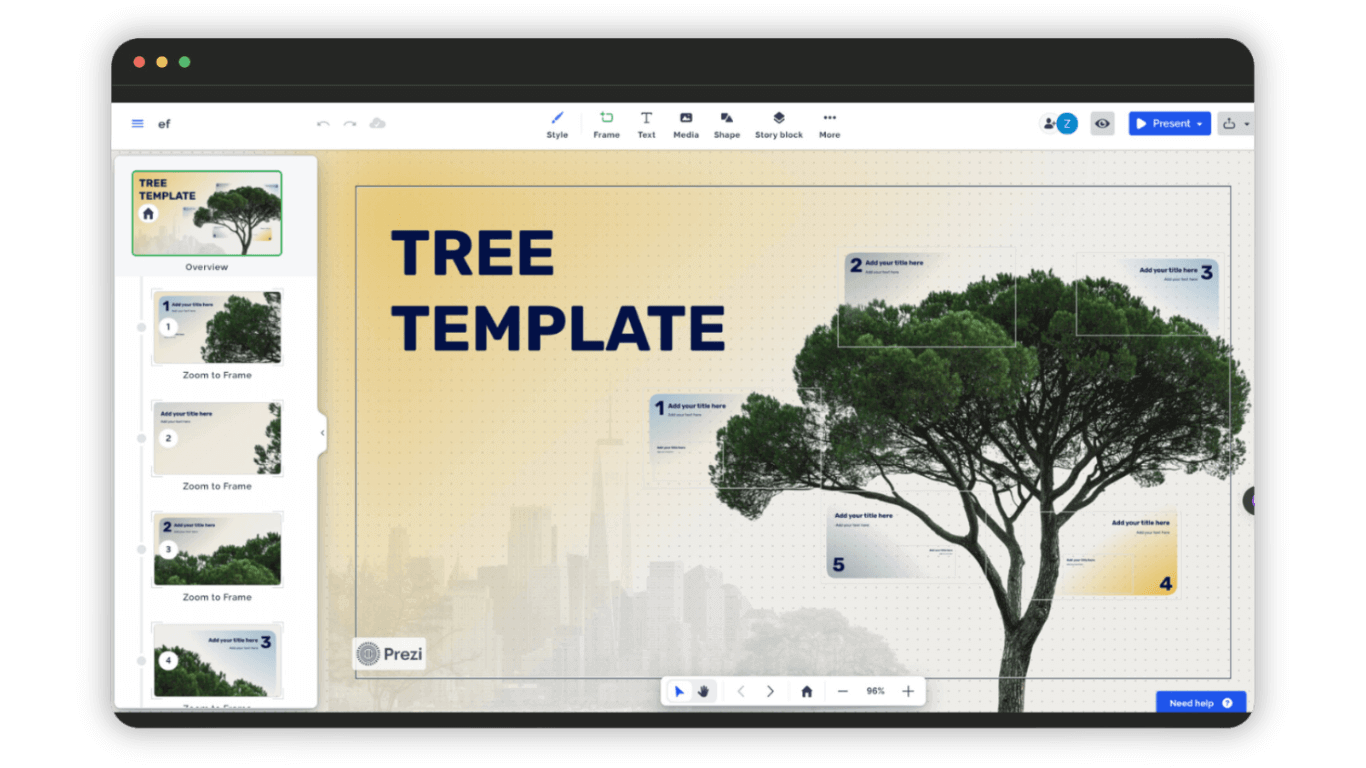Insert text with the Text tool
Screen dimensions: 1366x768
(646, 124)
